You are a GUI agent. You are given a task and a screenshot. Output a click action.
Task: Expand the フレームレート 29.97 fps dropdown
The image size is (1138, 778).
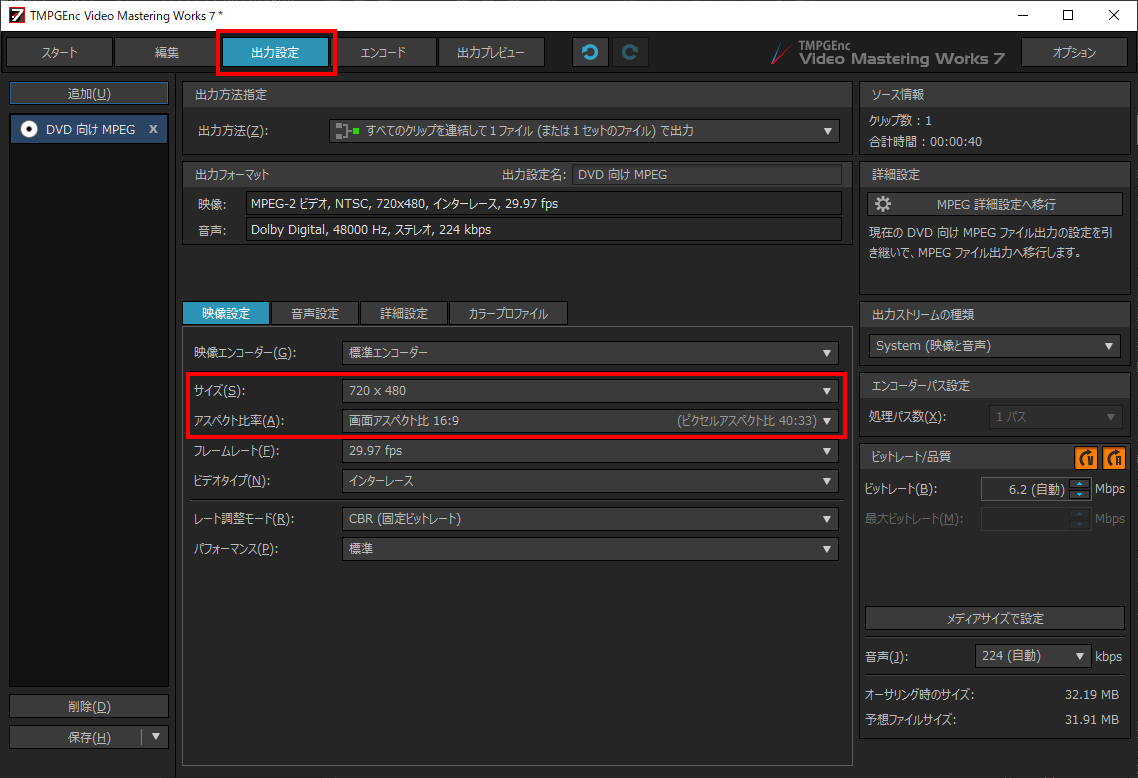pos(590,451)
